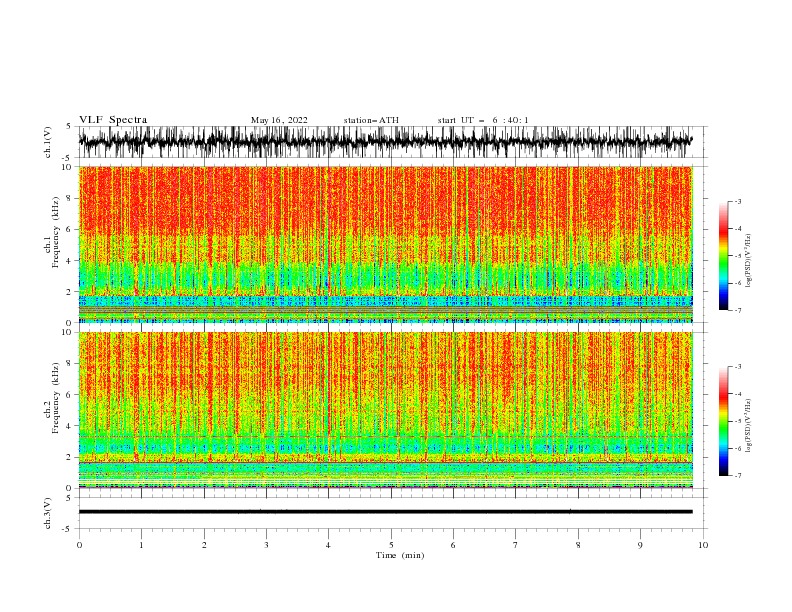Click the "-7" tick on ch.2 colorbar

(x=738, y=476)
